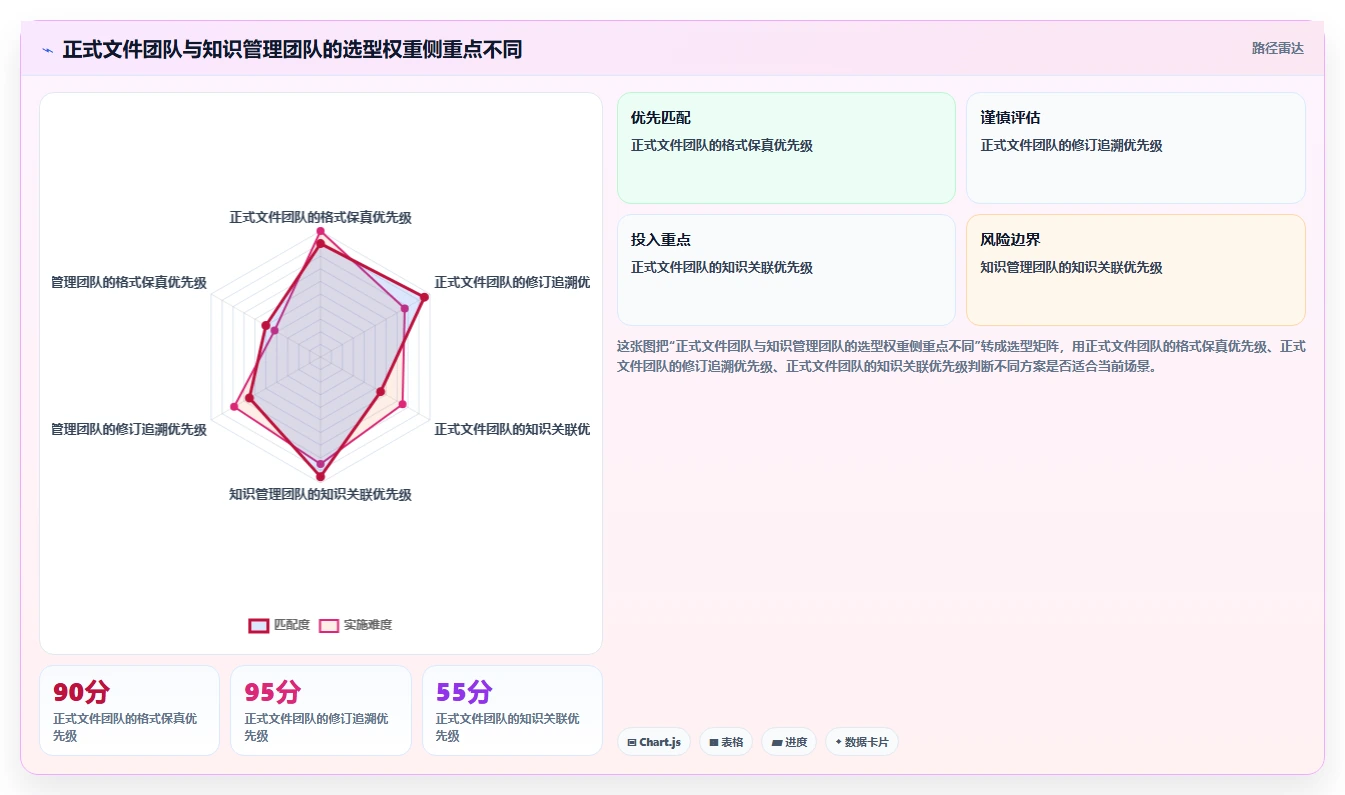Click the page title 正式文件团队与知识管理团队的选型权重侧重点不同
This screenshot has width=1345, height=795.
point(292,49)
